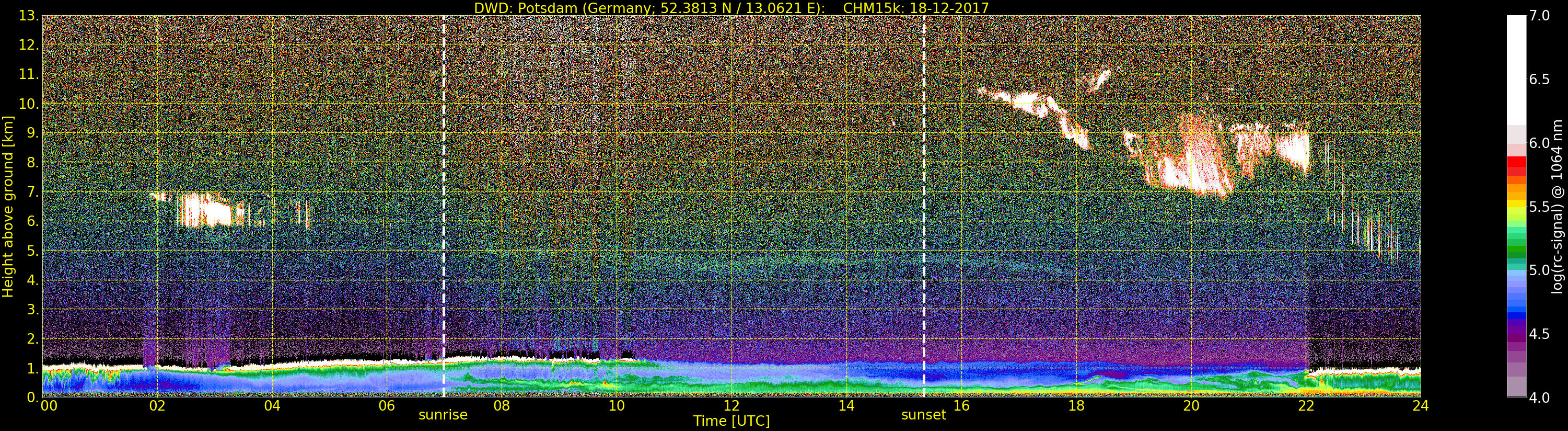Click the '3.' height tick label

pos(33,309)
